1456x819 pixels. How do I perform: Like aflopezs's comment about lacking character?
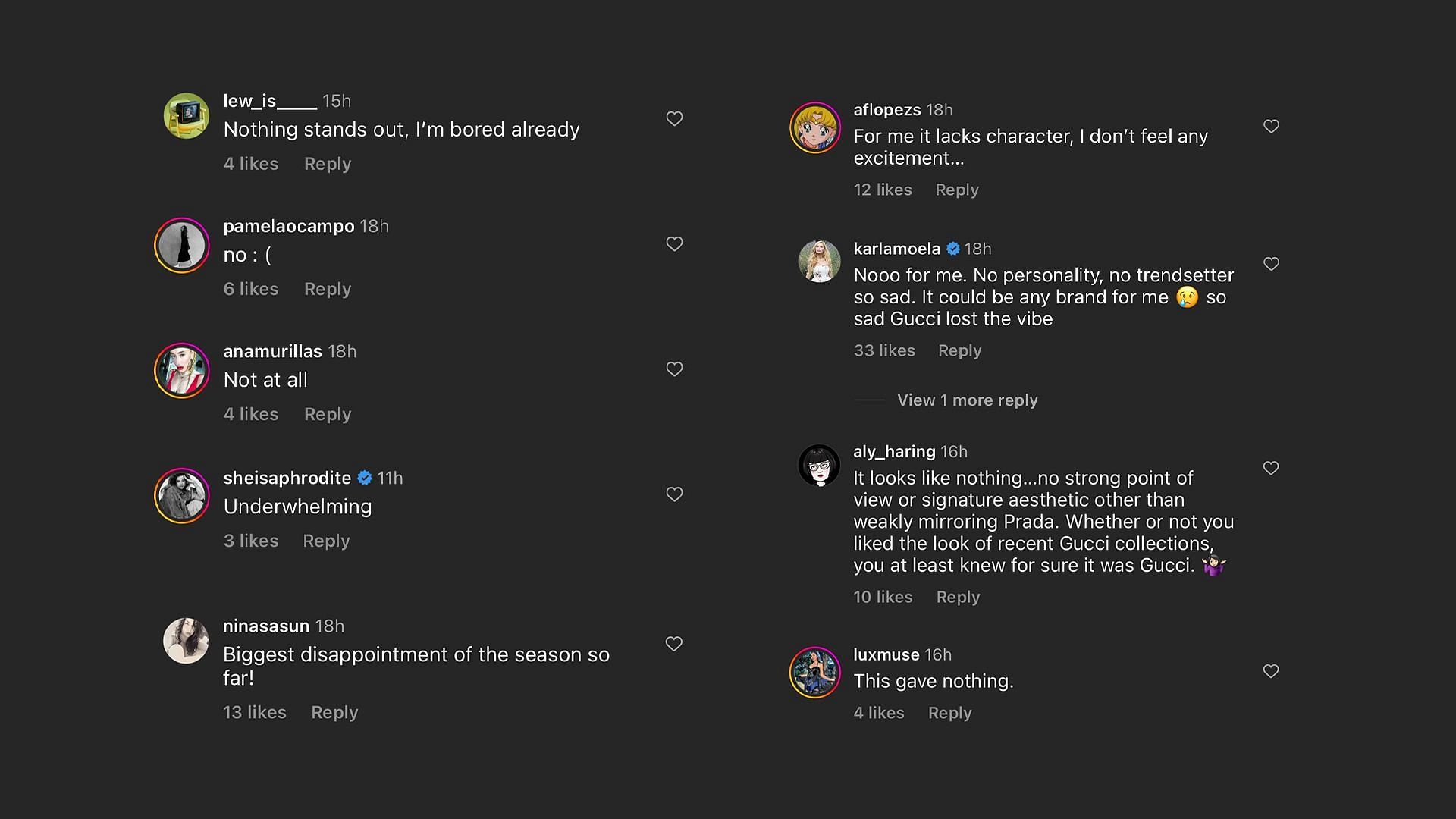tap(1271, 126)
